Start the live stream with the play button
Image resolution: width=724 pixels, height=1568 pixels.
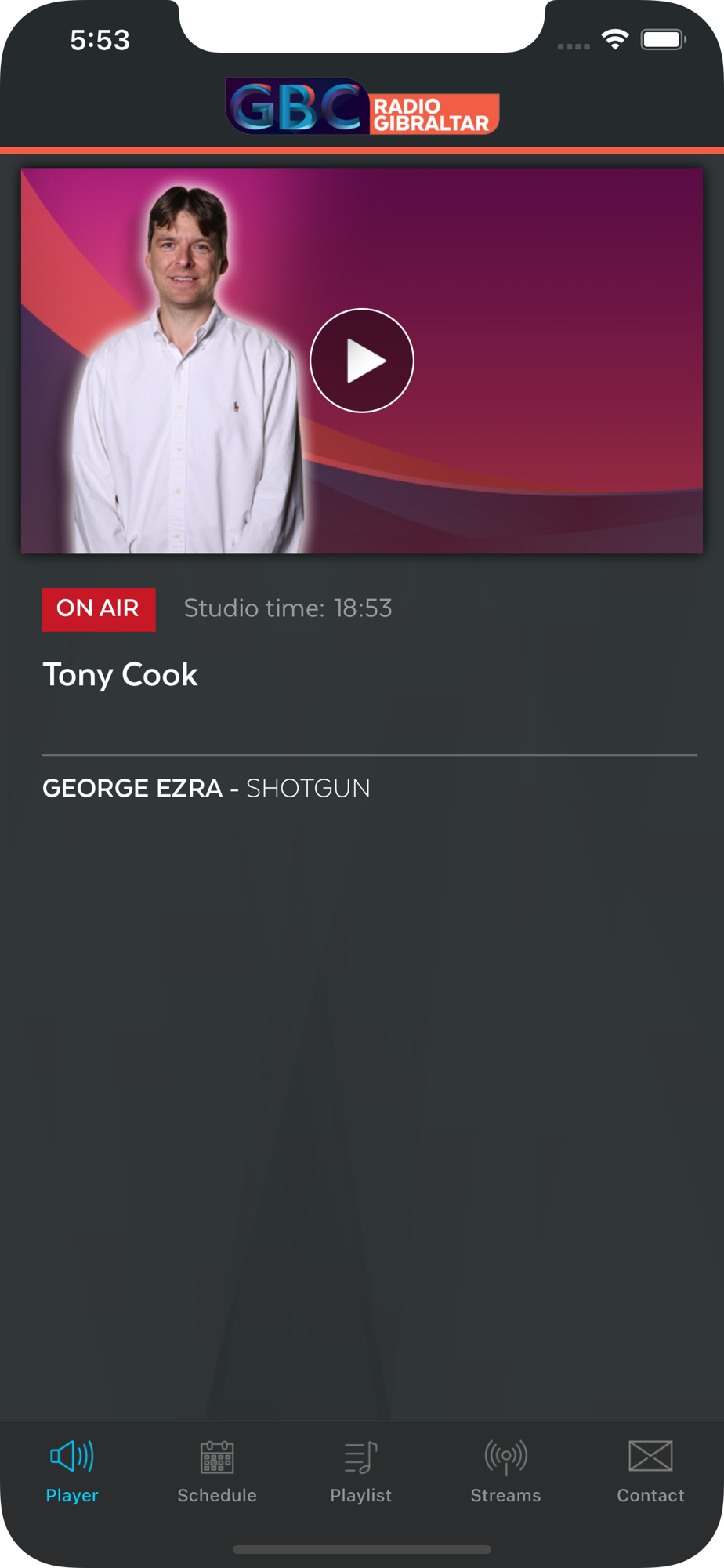click(x=362, y=361)
